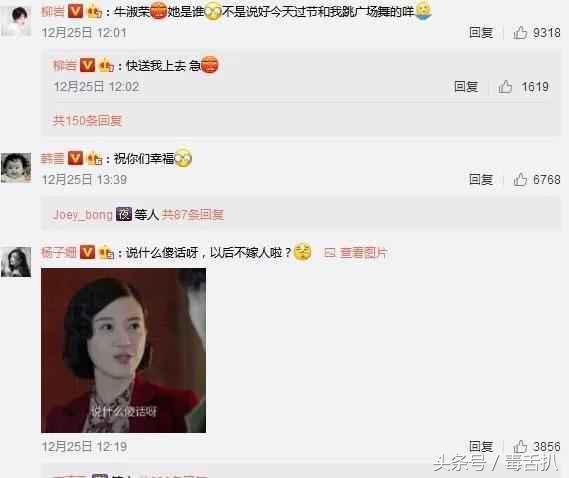Open the Joey_bong user link
Screen dimensions: 569x478
click(83, 215)
